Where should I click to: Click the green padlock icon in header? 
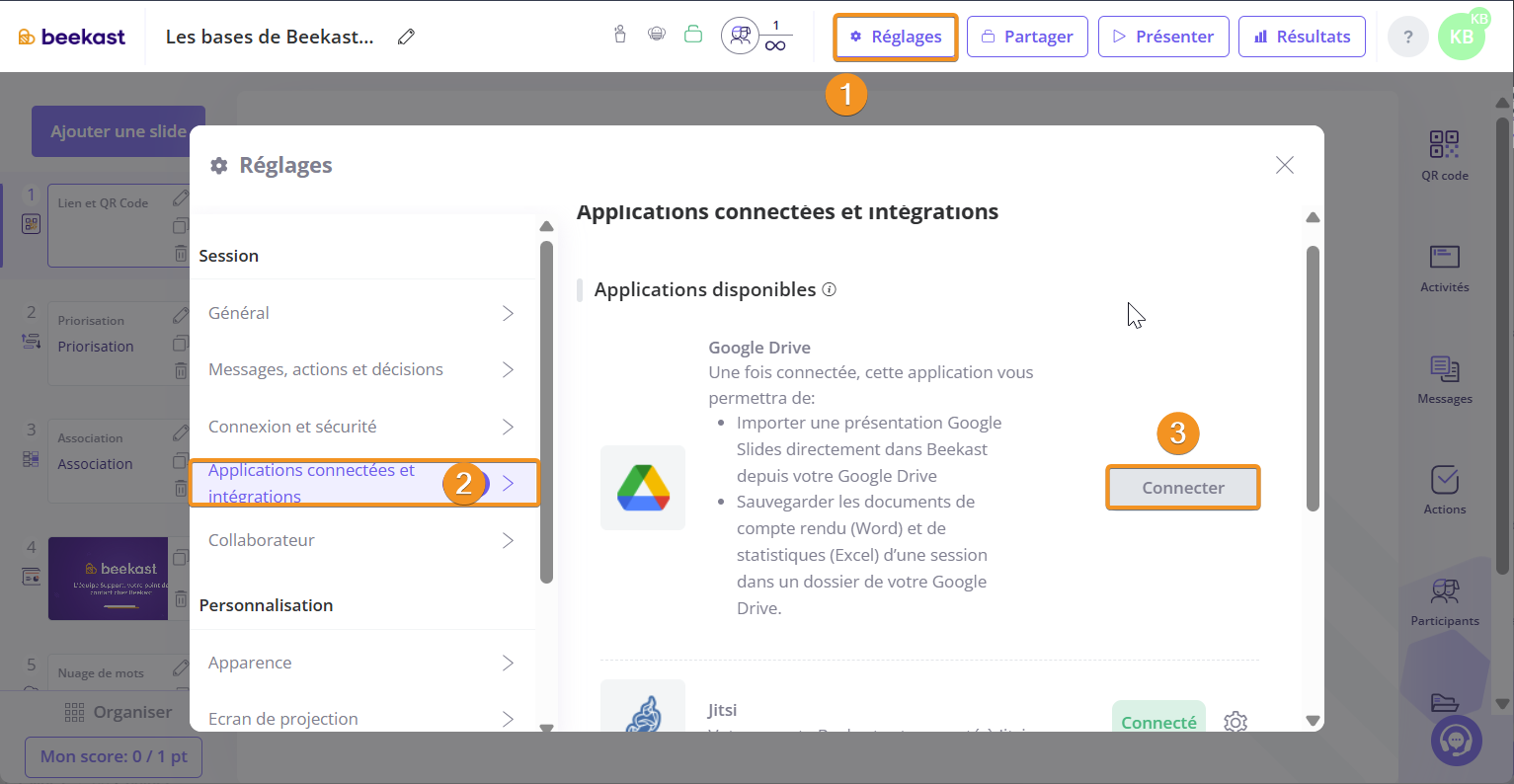click(693, 35)
